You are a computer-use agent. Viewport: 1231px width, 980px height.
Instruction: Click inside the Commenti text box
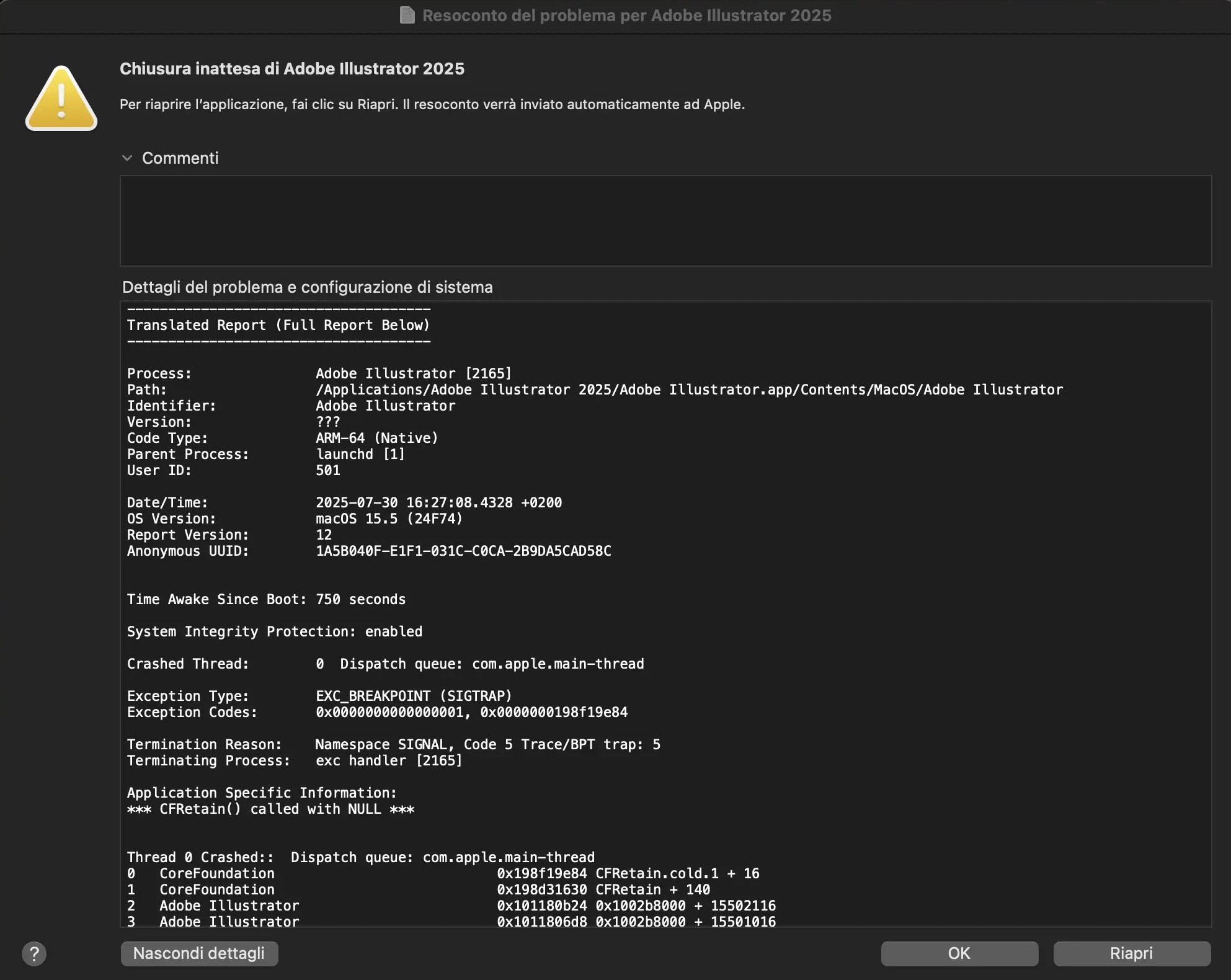click(665, 221)
